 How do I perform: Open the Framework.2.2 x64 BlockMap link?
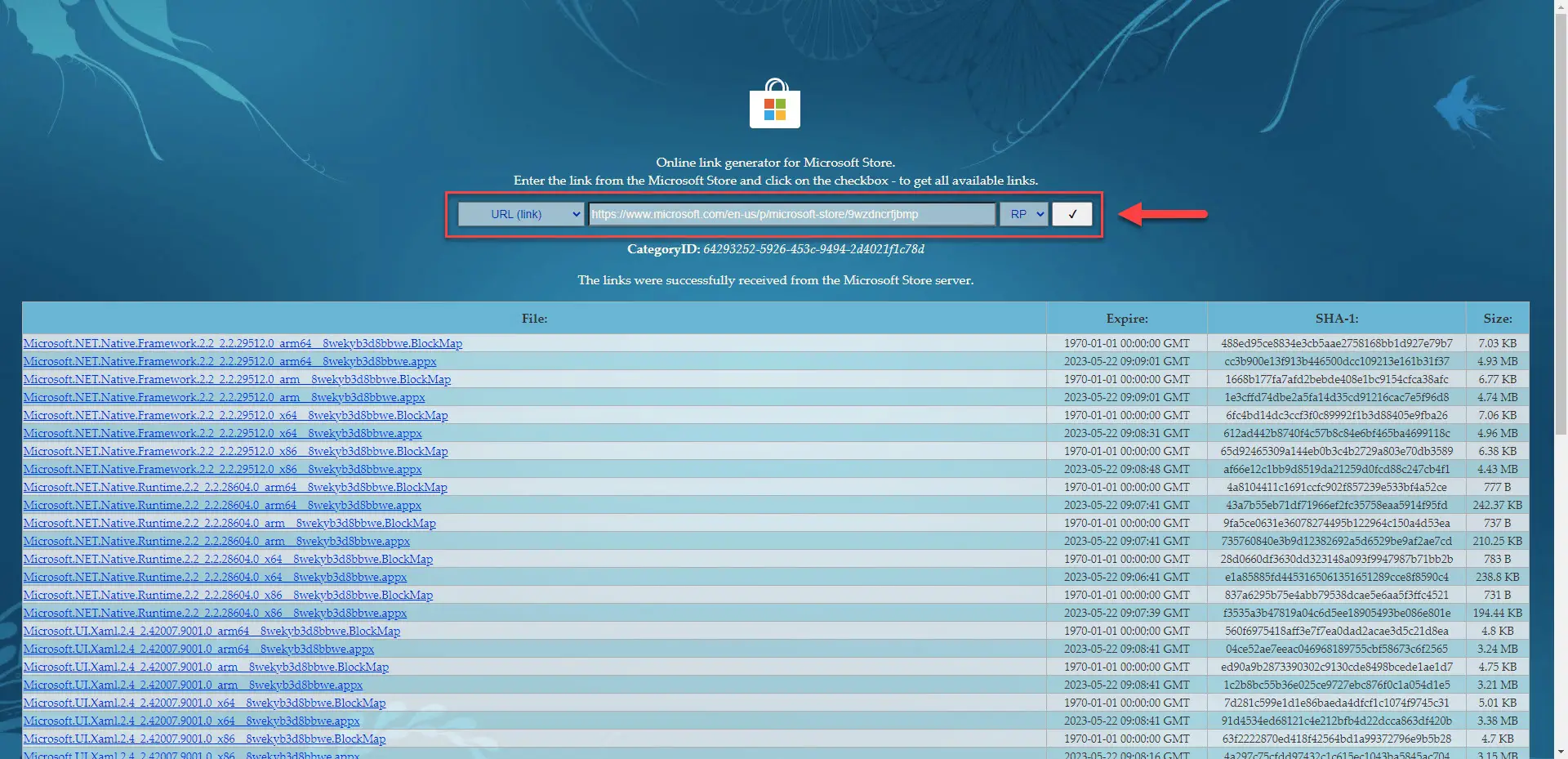[x=235, y=415]
